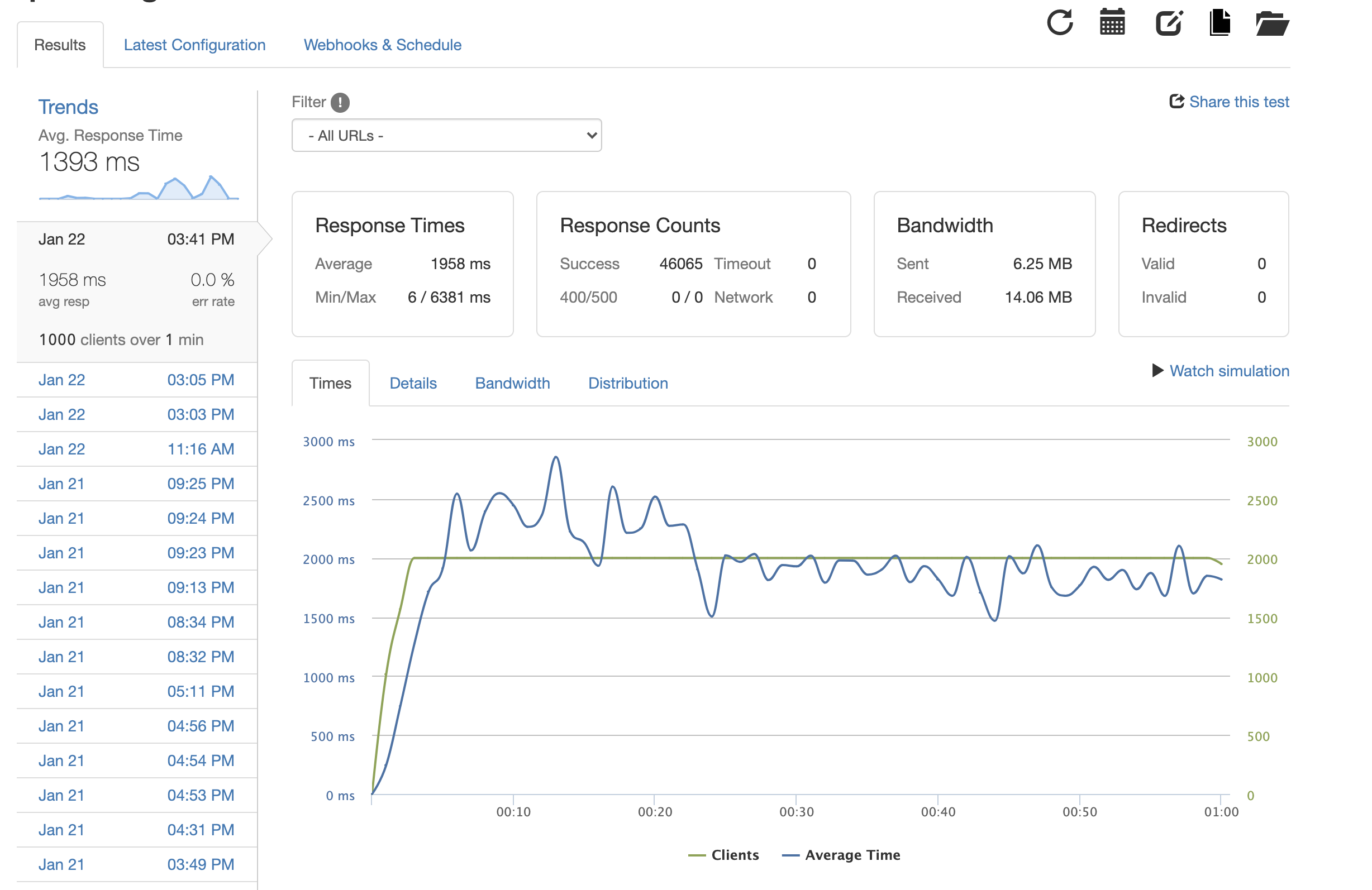Select the Times chart tab
The width and height of the screenshot is (1372, 890).
tap(330, 383)
